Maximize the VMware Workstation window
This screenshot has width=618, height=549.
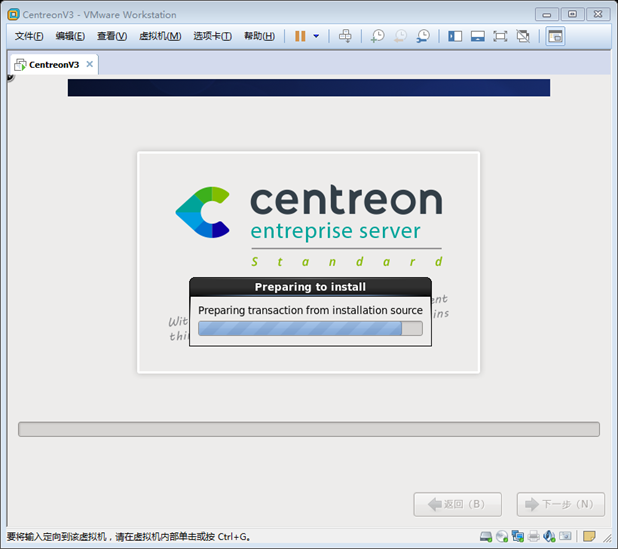[572, 15]
